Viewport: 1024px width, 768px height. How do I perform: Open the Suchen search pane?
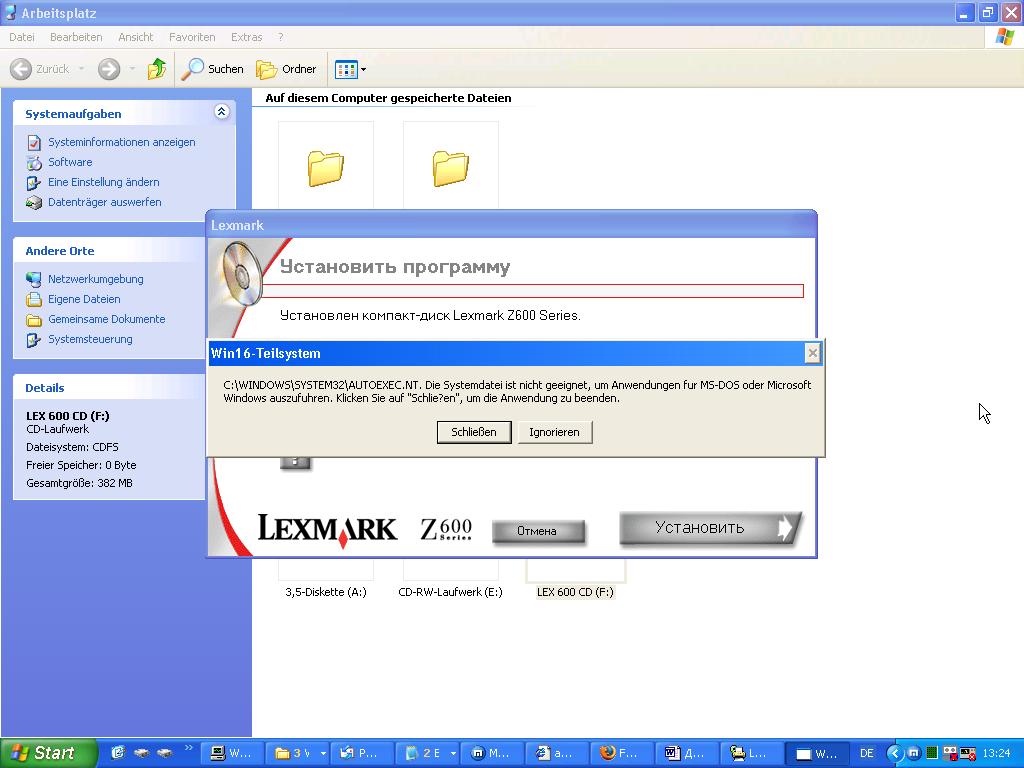point(212,69)
